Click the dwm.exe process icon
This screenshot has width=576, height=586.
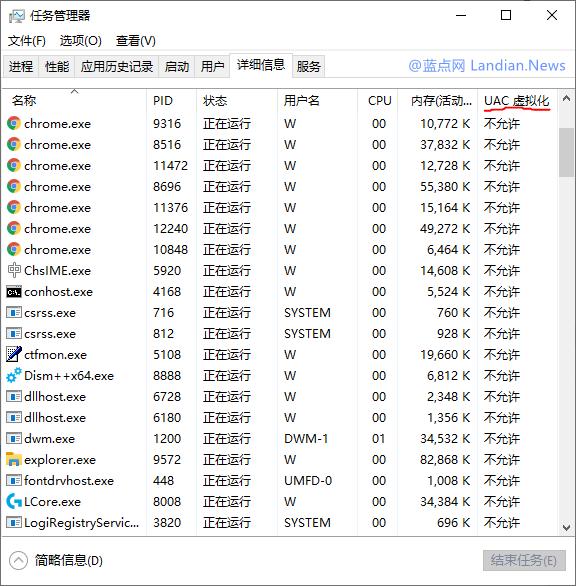tap(14, 438)
